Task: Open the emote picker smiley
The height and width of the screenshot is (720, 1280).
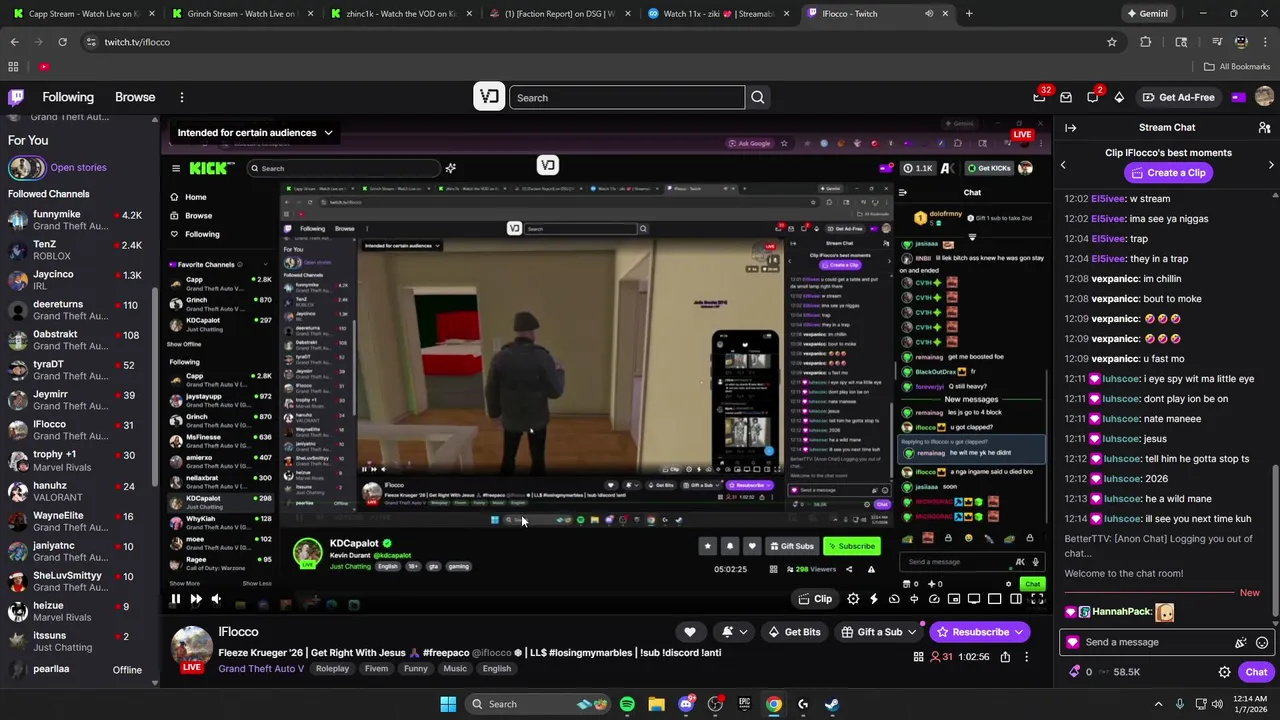Action: pos(1262,642)
